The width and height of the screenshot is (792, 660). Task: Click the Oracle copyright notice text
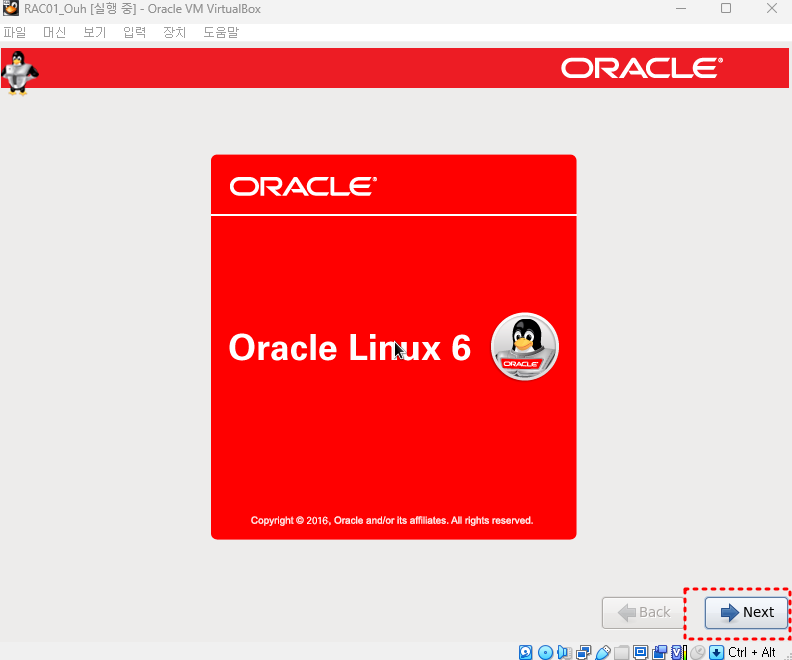point(392,521)
